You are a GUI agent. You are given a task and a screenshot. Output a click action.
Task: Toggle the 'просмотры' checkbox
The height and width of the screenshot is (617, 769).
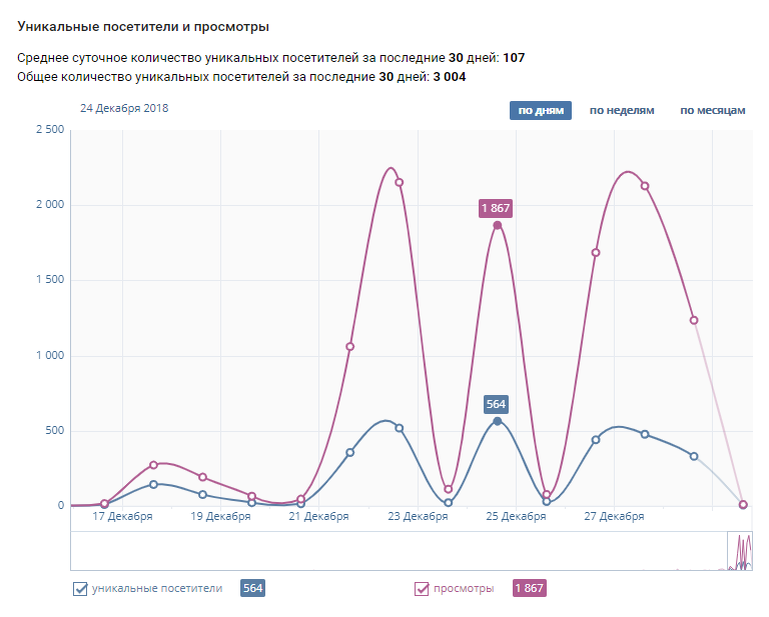pos(422,589)
